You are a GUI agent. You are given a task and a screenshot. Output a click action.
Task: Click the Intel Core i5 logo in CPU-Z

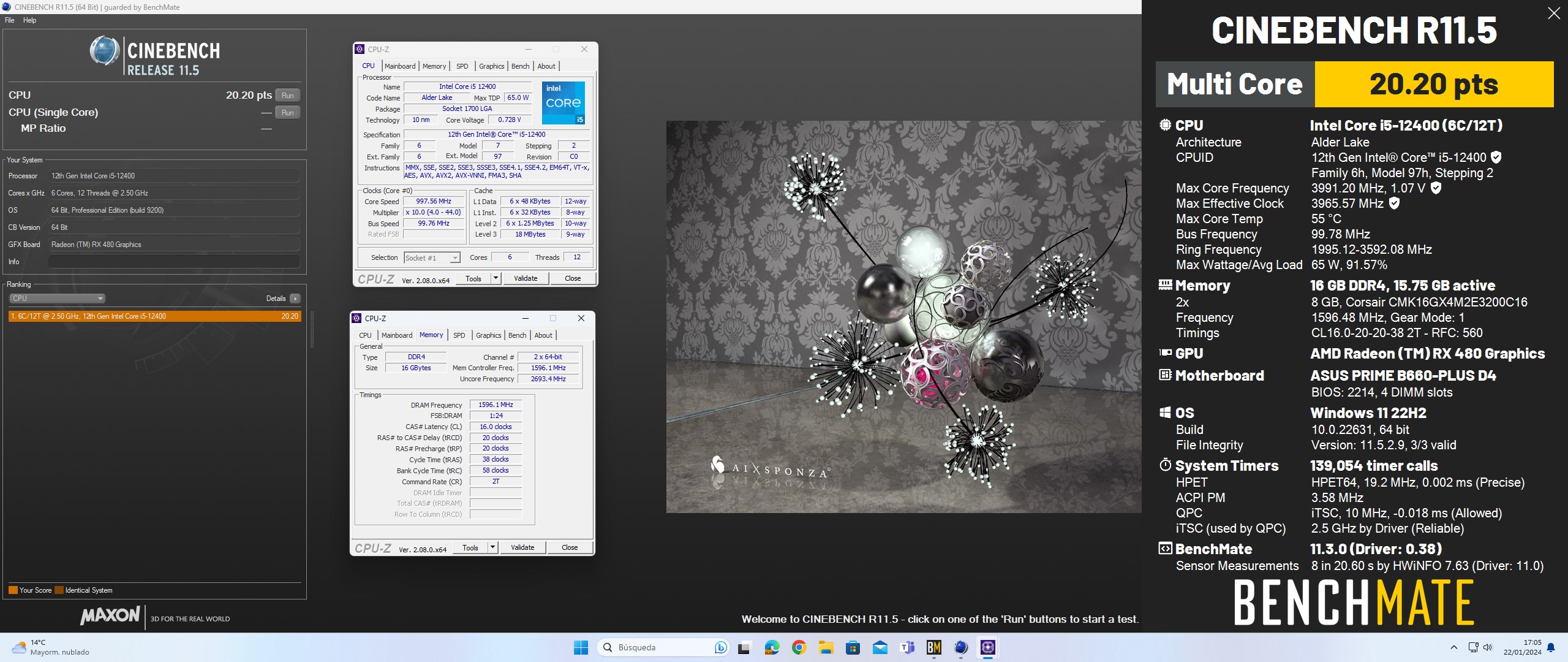(563, 103)
